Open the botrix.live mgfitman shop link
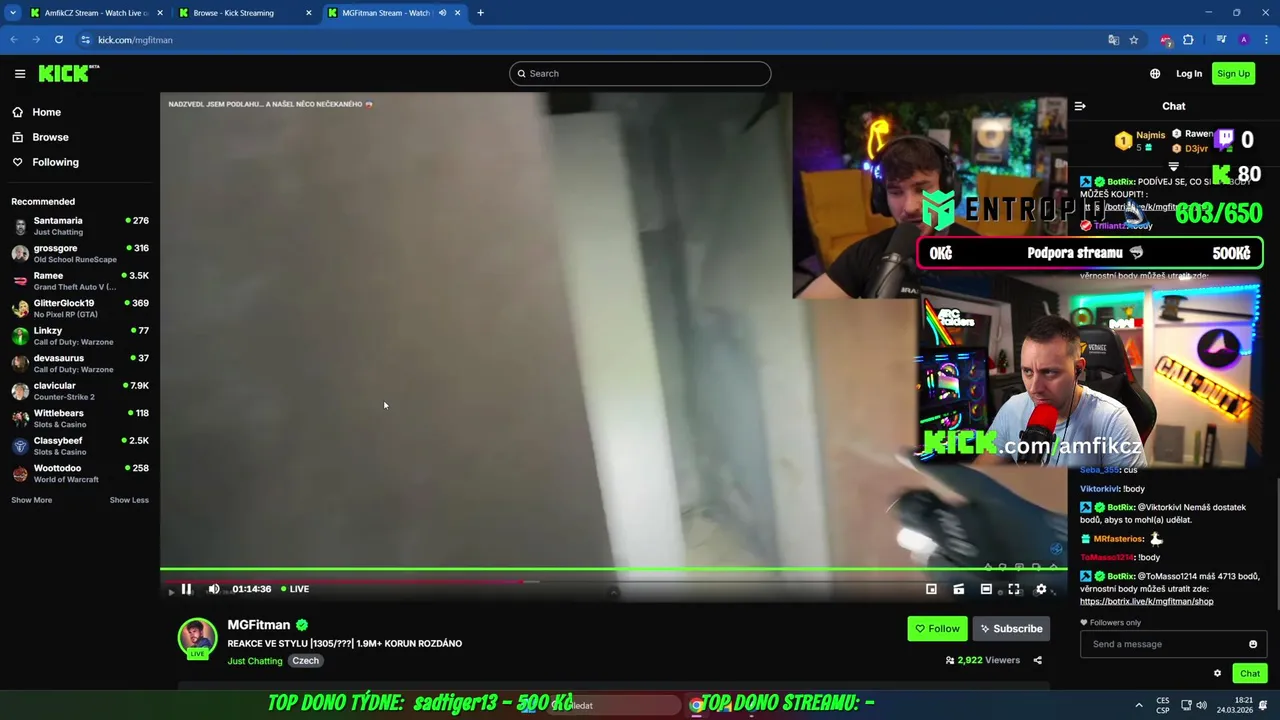Screen dimensions: 1280x720 (1146, 602)
